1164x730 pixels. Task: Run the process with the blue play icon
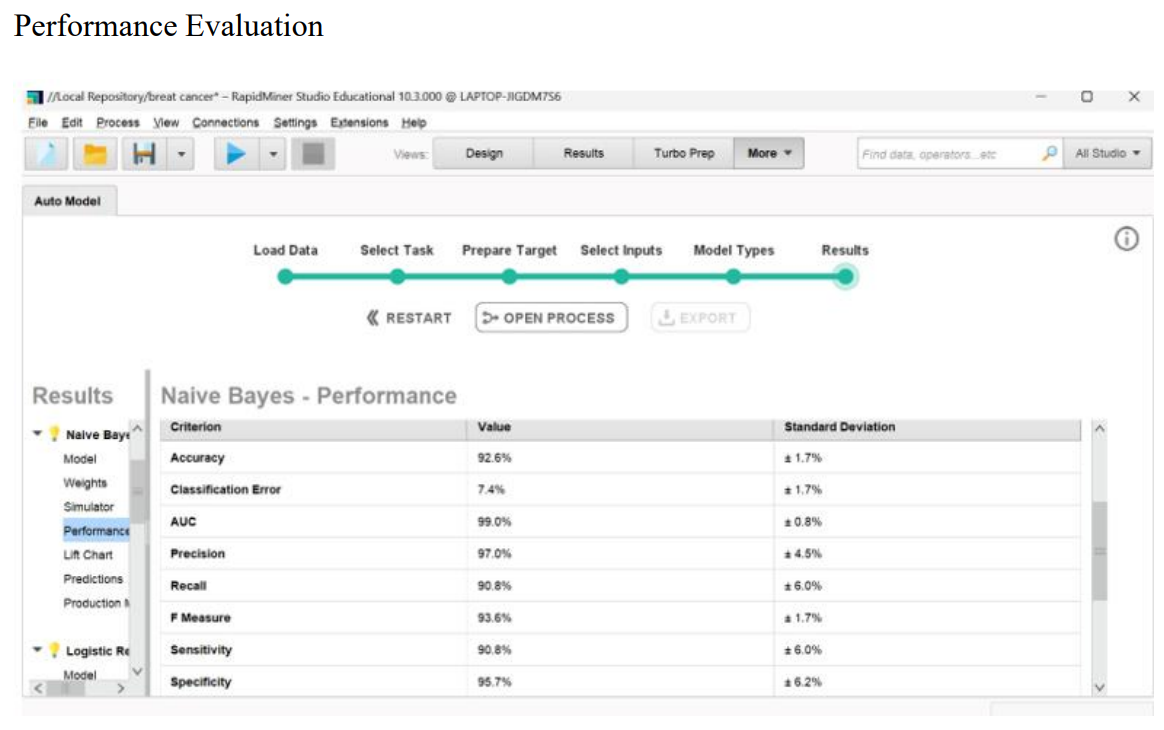tap(236, 154)
